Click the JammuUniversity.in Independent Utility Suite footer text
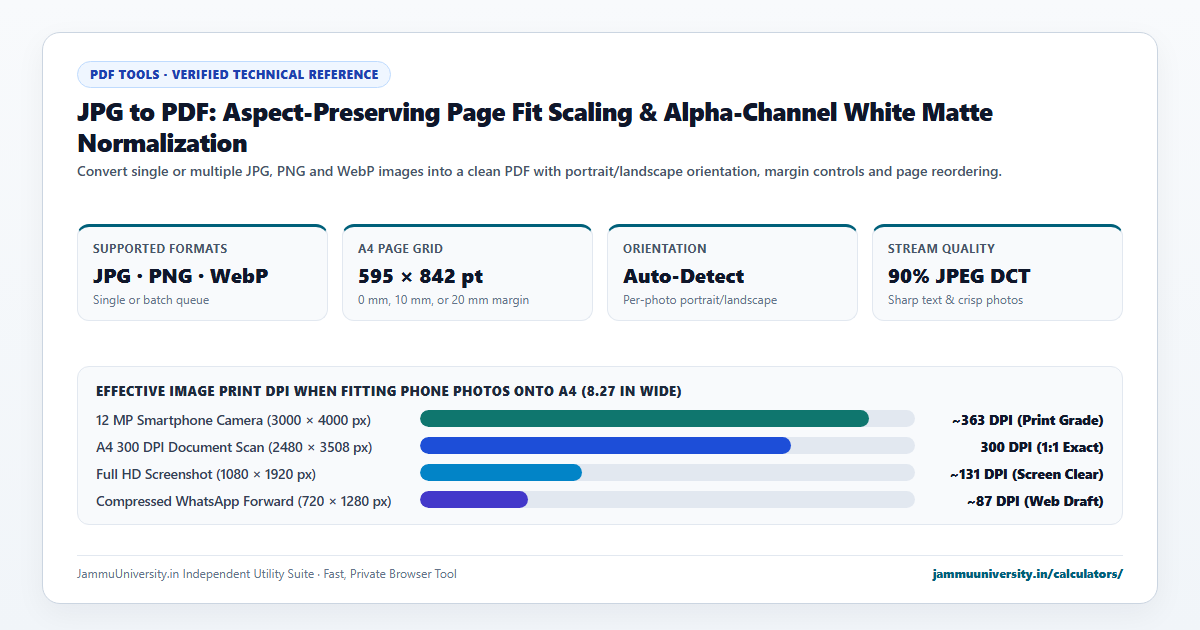Screen dimensions: 1200x630 [x=267, y=574]
